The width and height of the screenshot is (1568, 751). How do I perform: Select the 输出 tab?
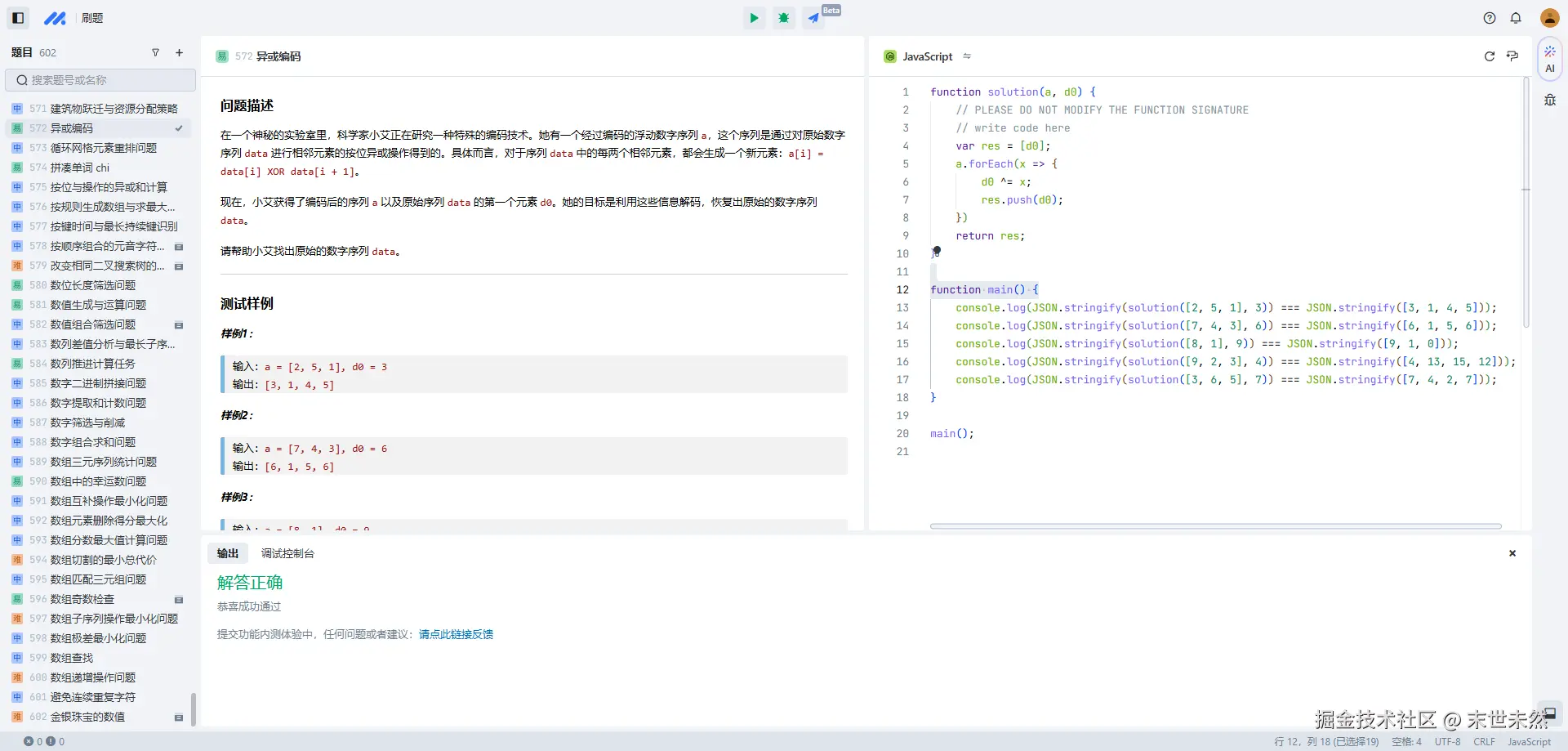pyautogui.click(x=228, y=553)
